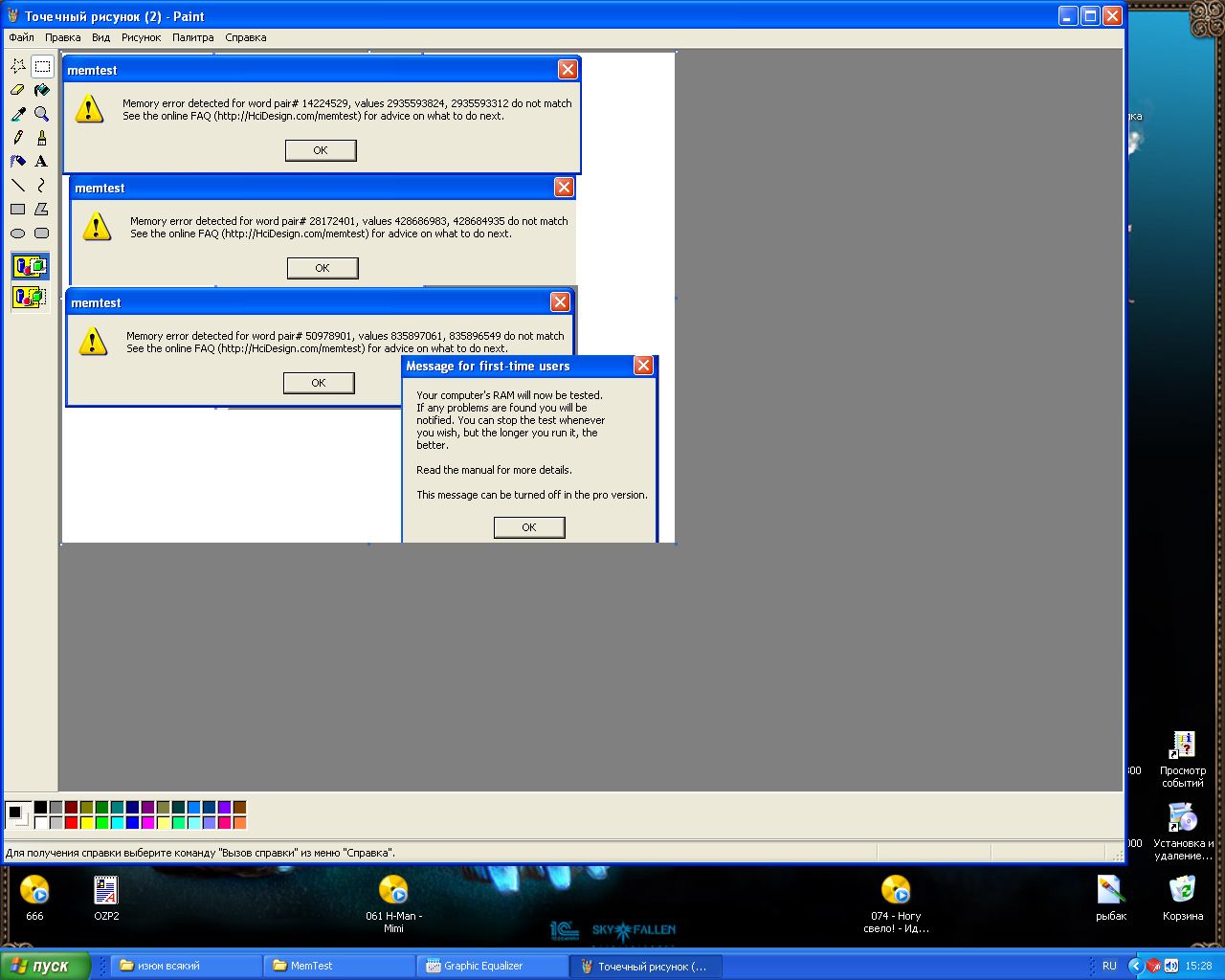Image resolution: width=1225 pixels, height=980 pixels.
Task: Pick the Fill With Color bucket tool
Action: pyautogui.click(x=42, y=90)
